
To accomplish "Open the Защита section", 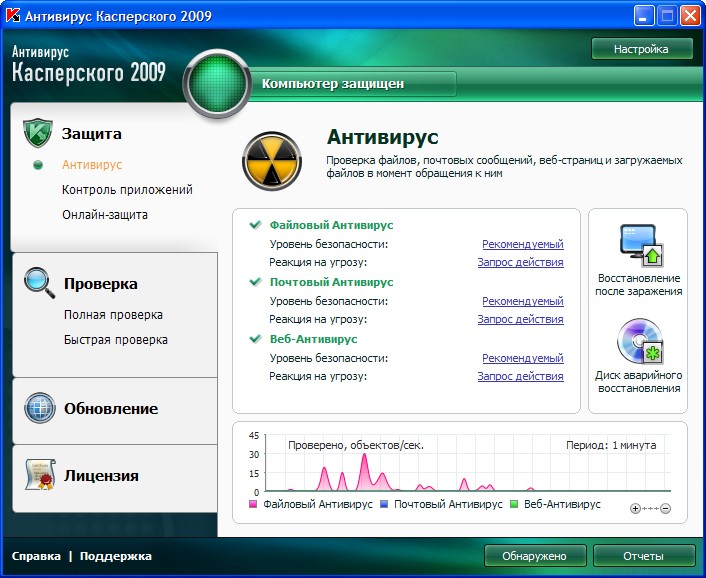I will point(91,134).
